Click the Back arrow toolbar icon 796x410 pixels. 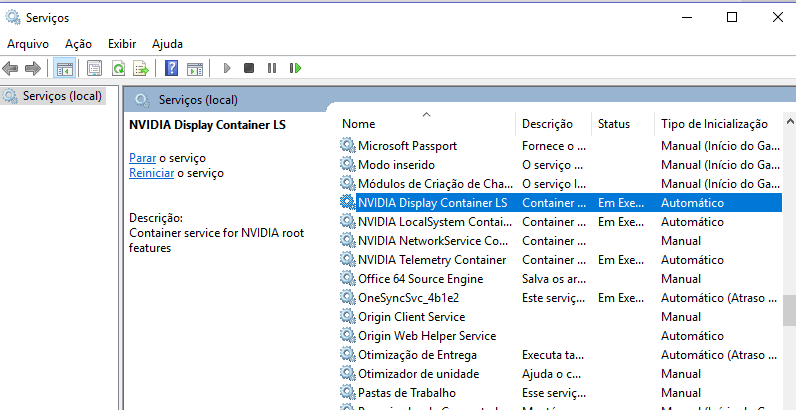10,68
